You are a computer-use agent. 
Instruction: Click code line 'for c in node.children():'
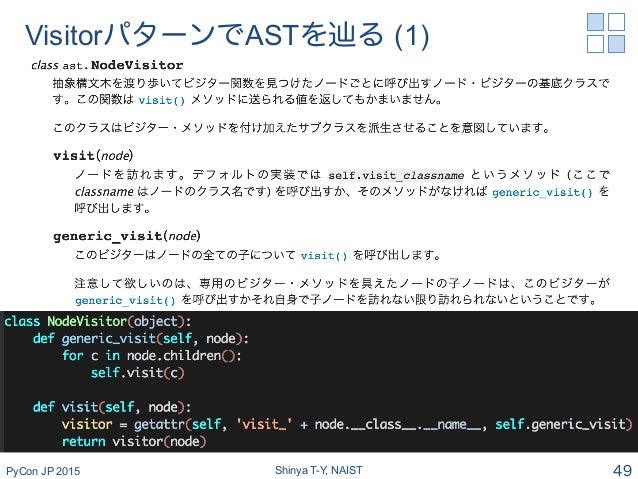(152, 356)
